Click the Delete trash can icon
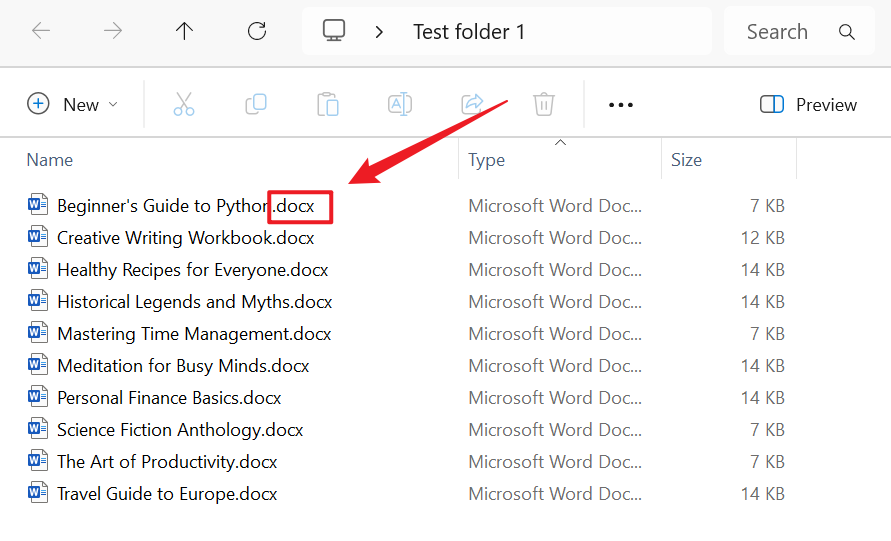 pyautogui.click(x=544, y=104)
